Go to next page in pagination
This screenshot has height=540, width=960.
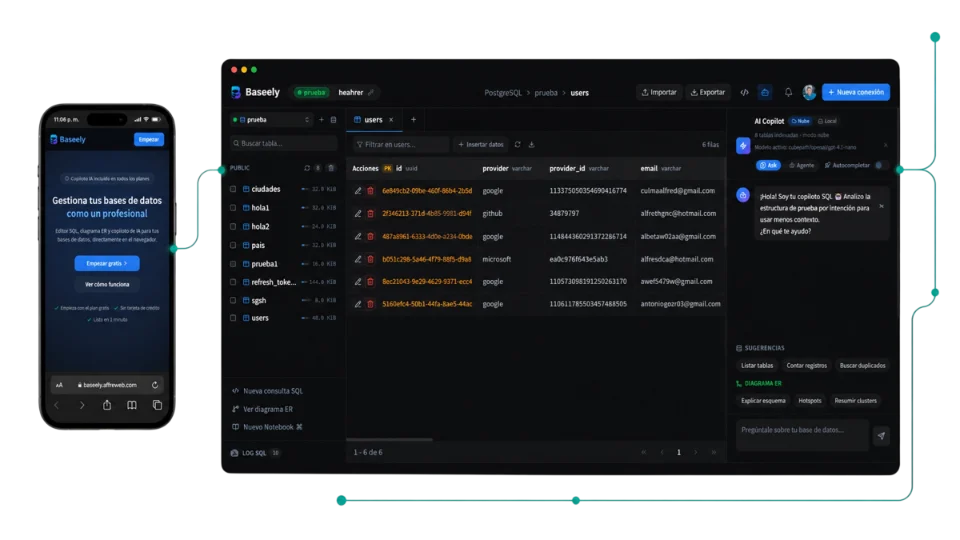click(x=696, y=452)
